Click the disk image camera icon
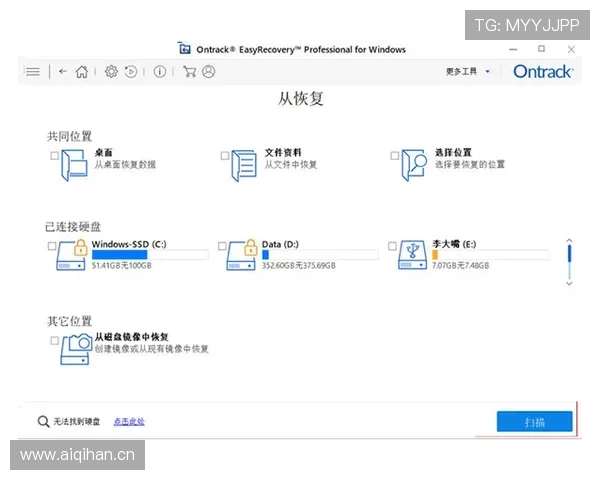Image resolution: width=600 pixels, height=480 pixels. (x=77, y=349)
